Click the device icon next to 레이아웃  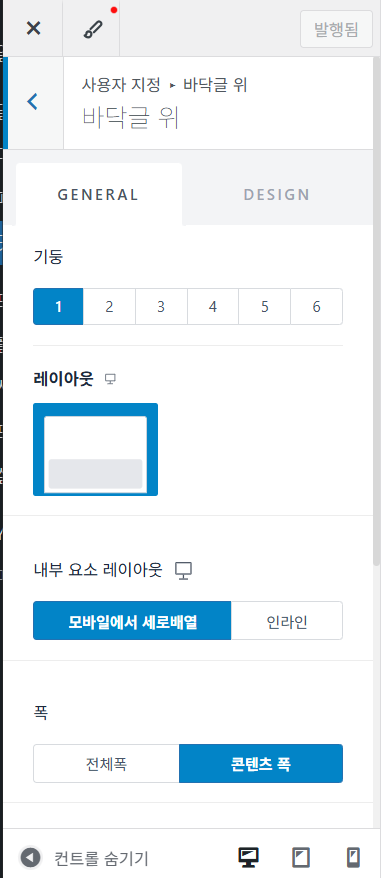(111, 380)
